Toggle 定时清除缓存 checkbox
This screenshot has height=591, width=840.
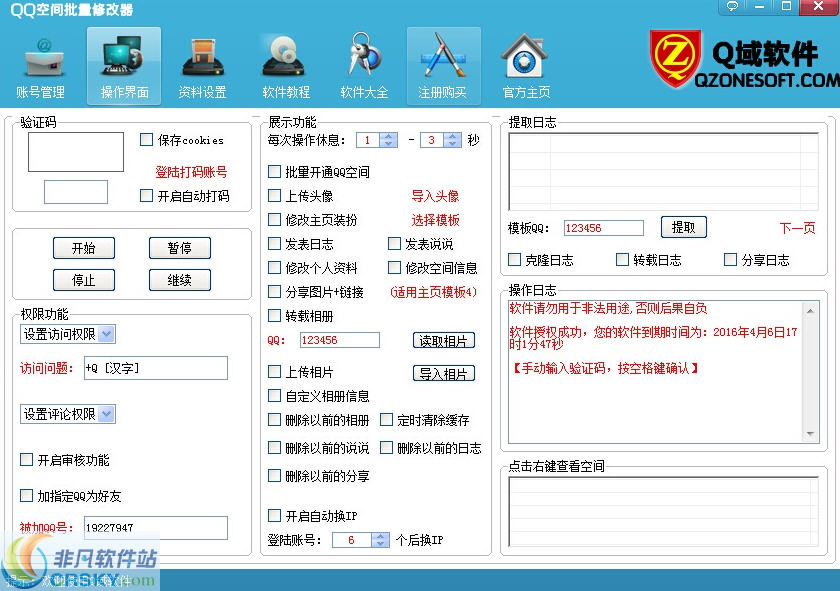pyautogui.click(x=386, y=420)
